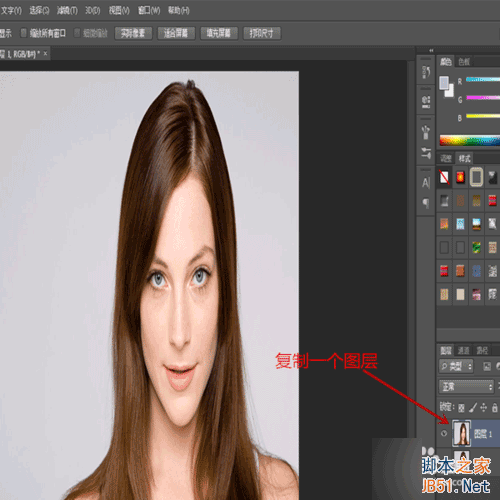
Task: Click the lock all padlock icon
Action: 495,407
